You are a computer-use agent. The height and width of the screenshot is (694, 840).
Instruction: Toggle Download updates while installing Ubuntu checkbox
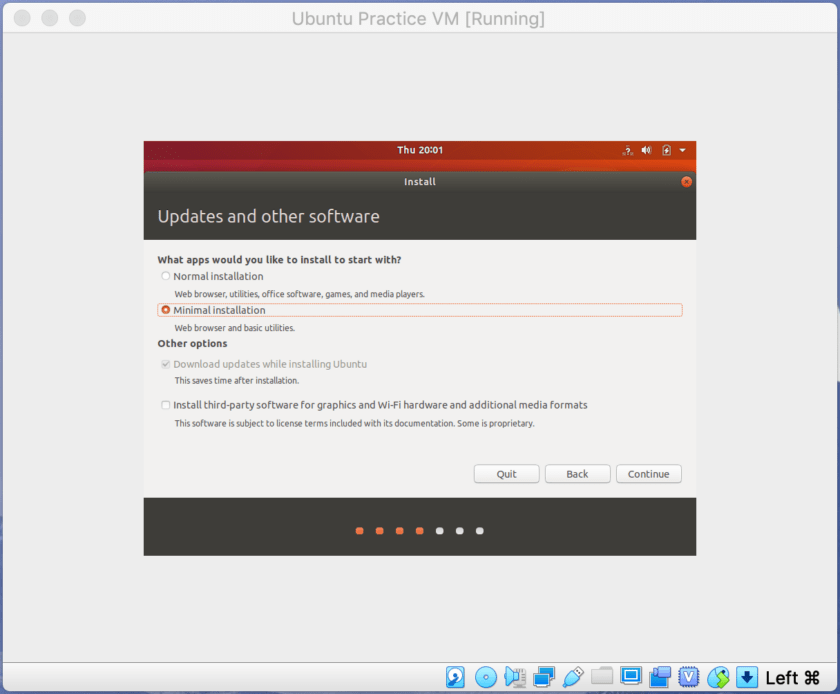pos(166,364)
